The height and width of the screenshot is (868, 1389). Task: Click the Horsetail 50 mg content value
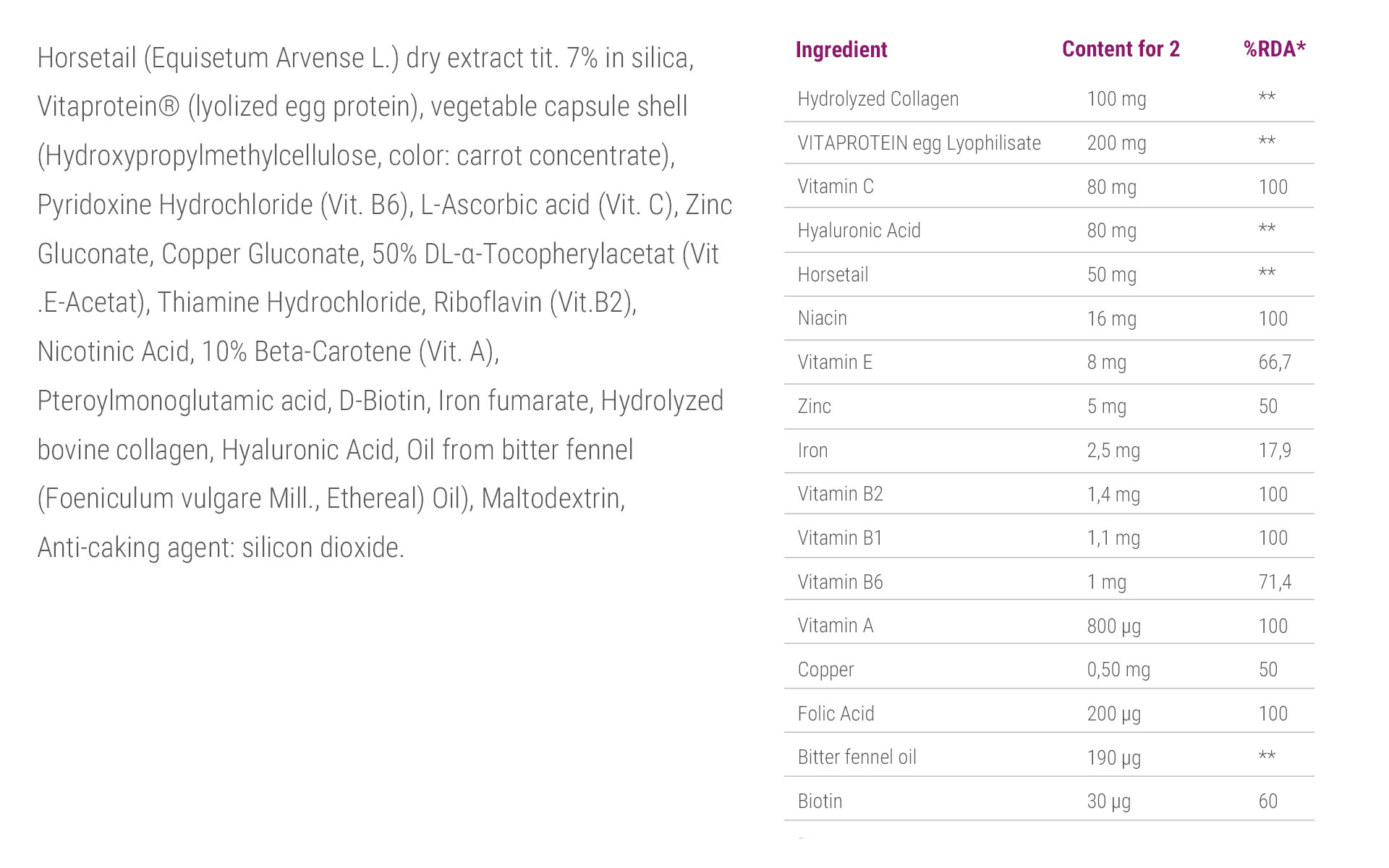click(1111, 275)
